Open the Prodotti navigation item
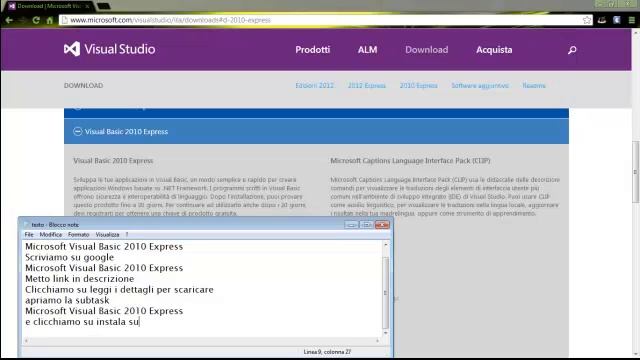This screenshot has height=360, width=640. [x=313, y=50]
